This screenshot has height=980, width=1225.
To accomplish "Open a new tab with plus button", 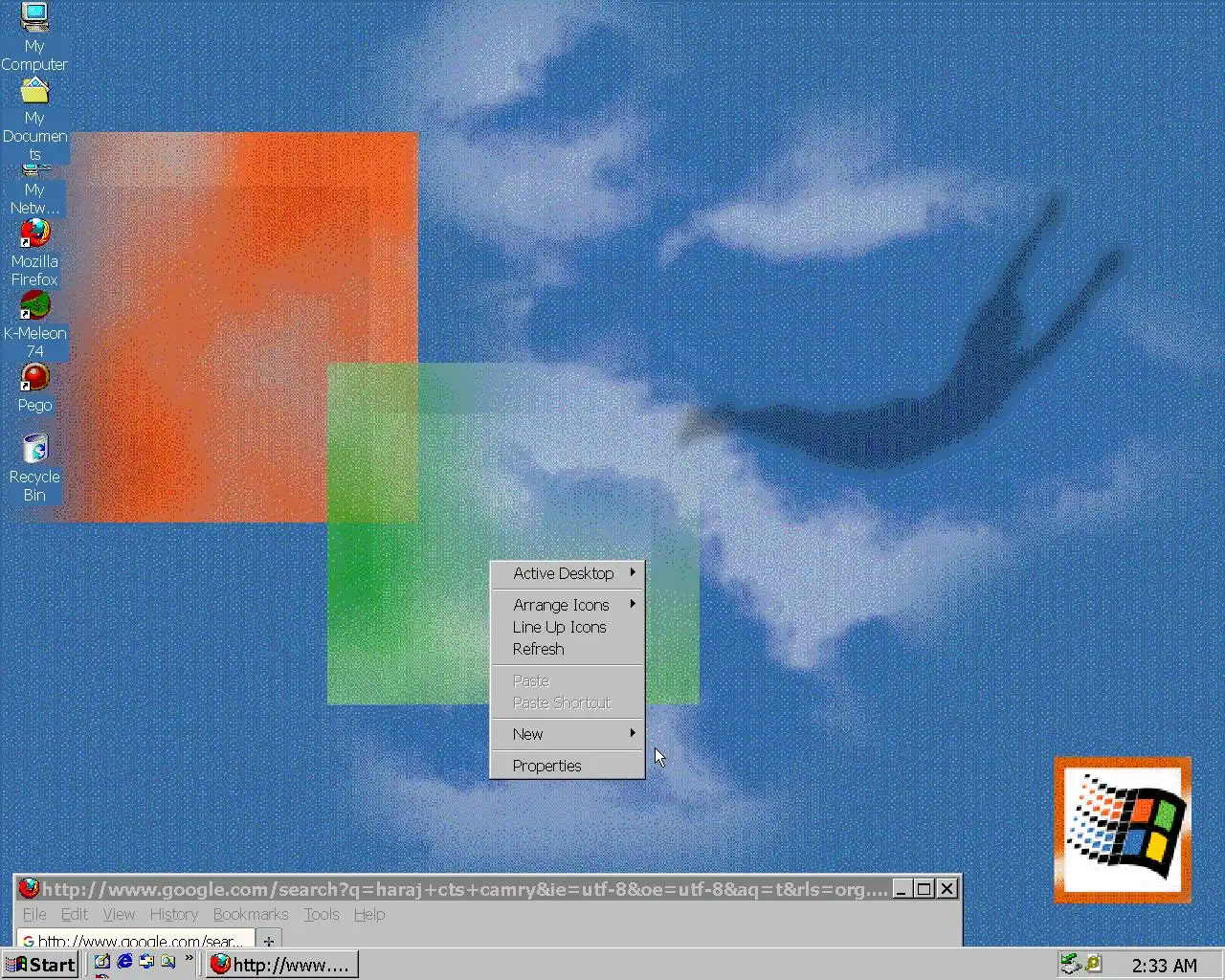I will [x=269, y=940].
